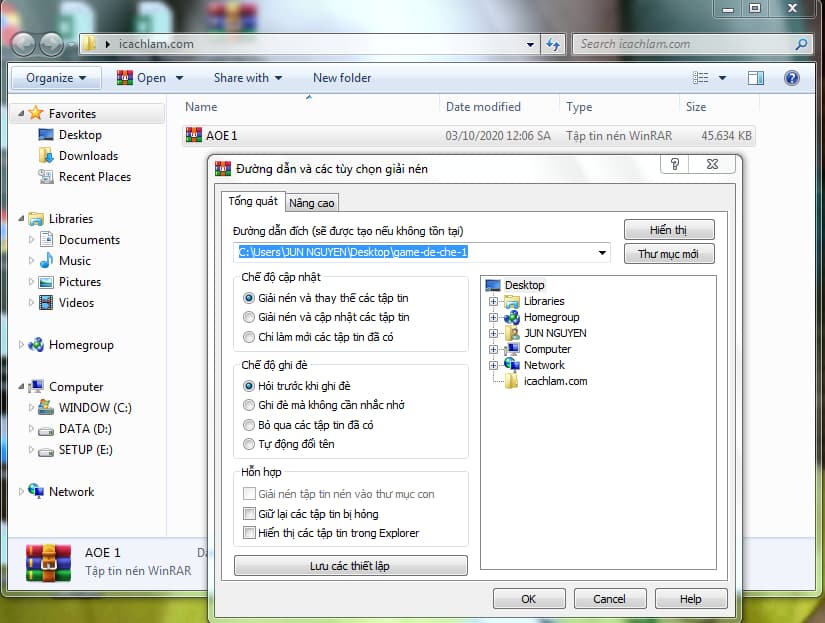The width and height of the screenshot is (825, 623).
Task: Click the Open button in Explorer toolbar
Action: (142, 78)
